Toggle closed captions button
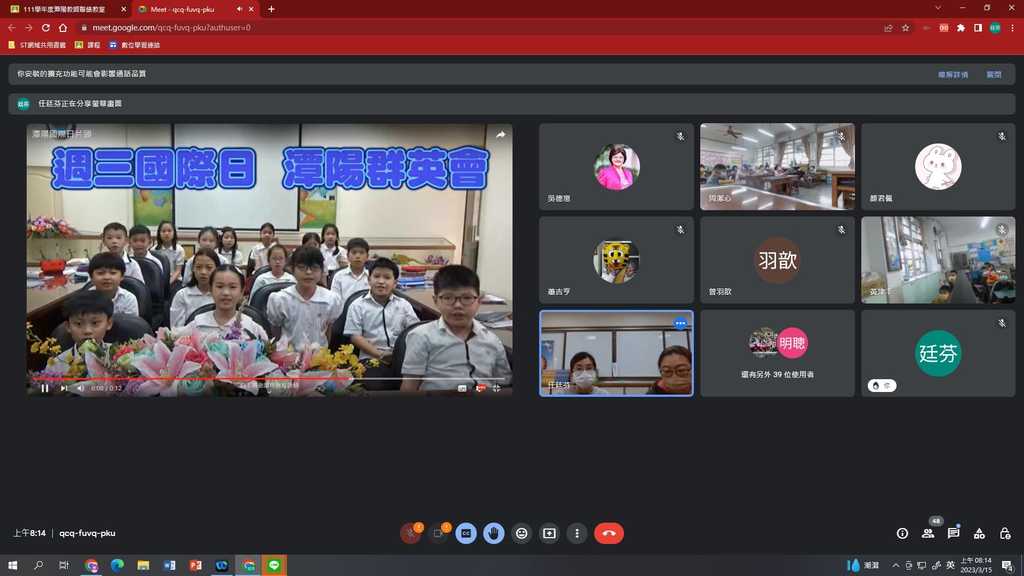The image size is (1024, 576). click(x=466, y=534)
